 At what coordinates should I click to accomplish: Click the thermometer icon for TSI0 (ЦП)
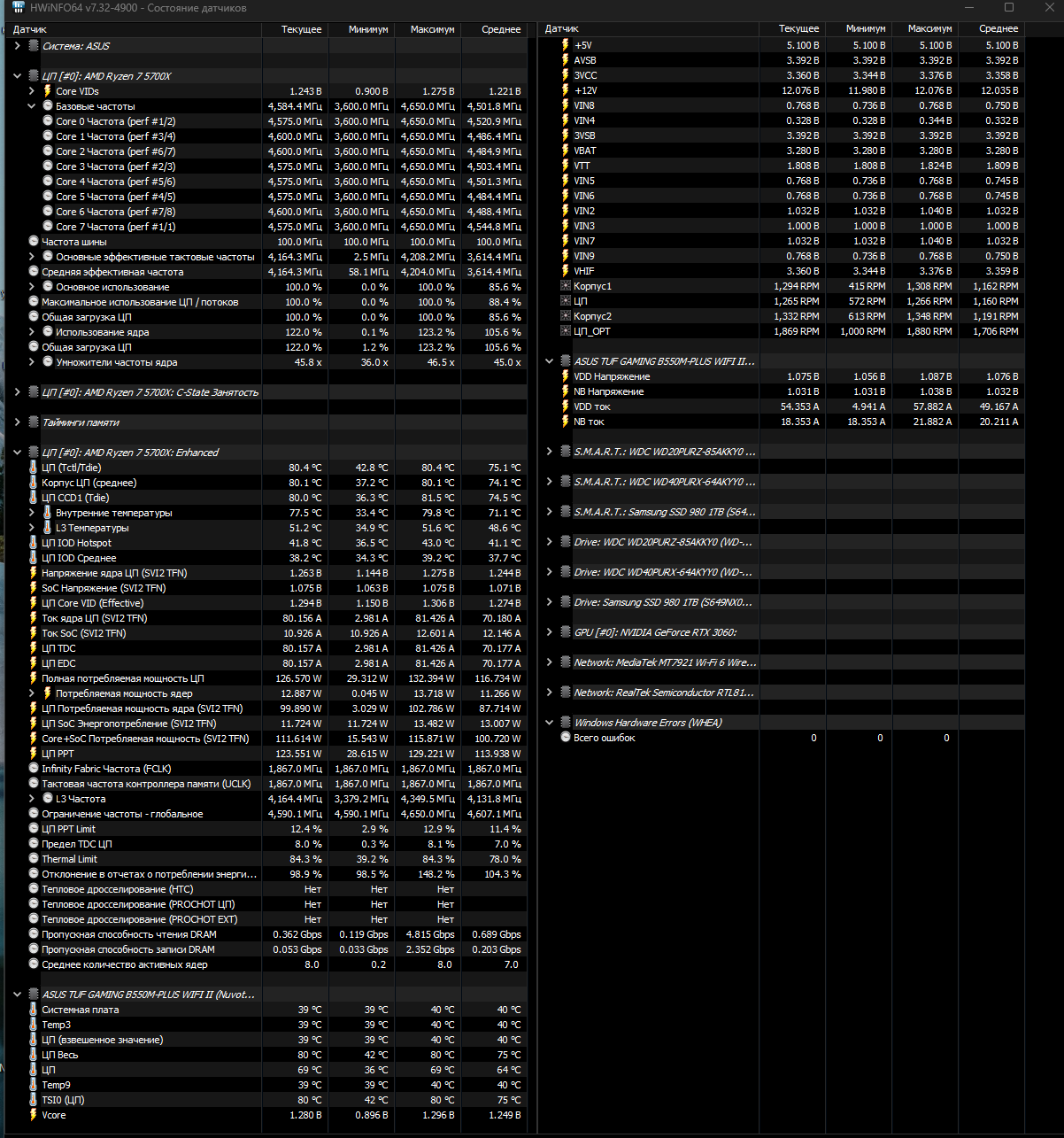pos(34,1100)
